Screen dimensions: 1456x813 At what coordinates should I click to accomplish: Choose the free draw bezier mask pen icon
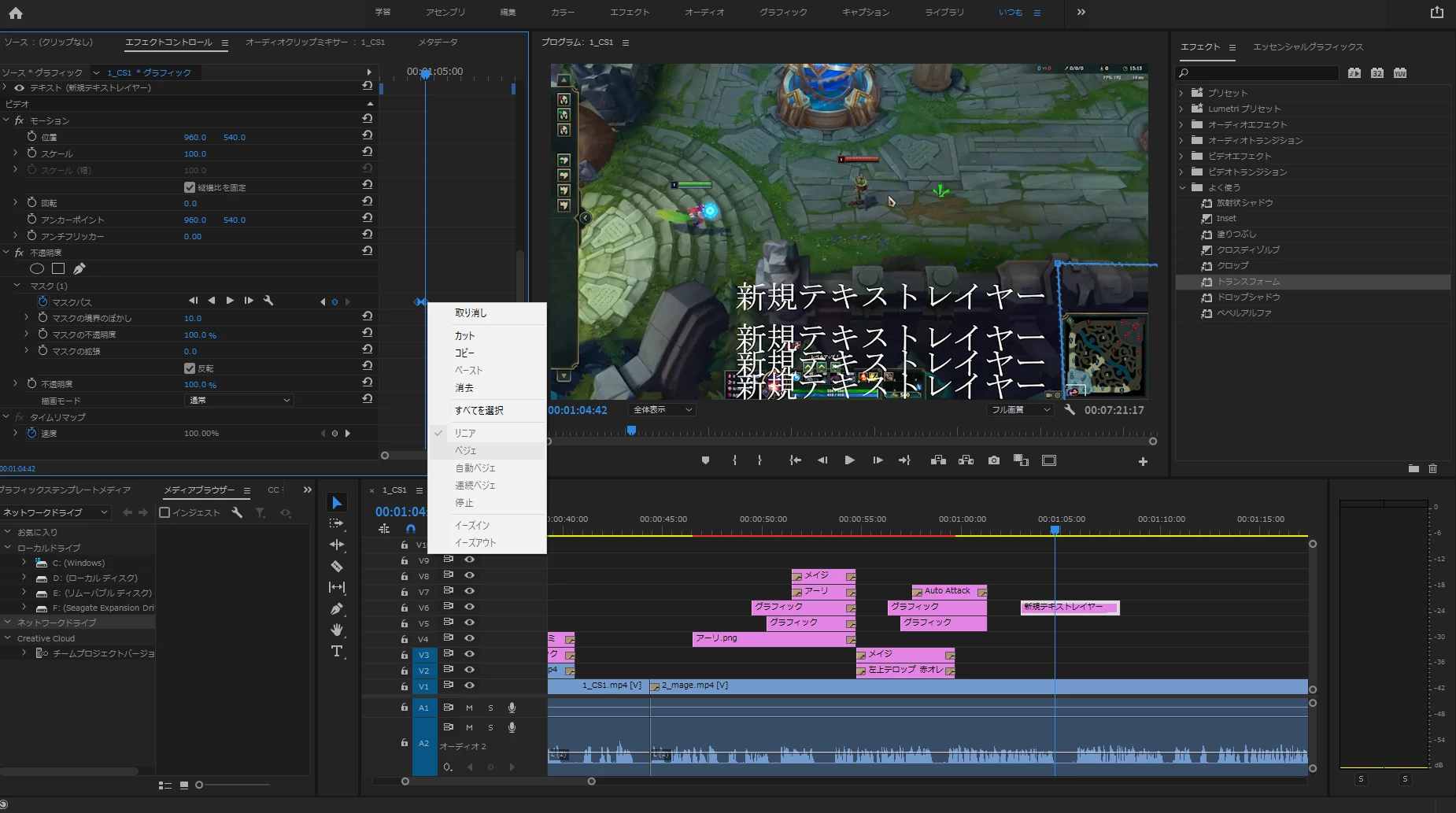[79, 268]
